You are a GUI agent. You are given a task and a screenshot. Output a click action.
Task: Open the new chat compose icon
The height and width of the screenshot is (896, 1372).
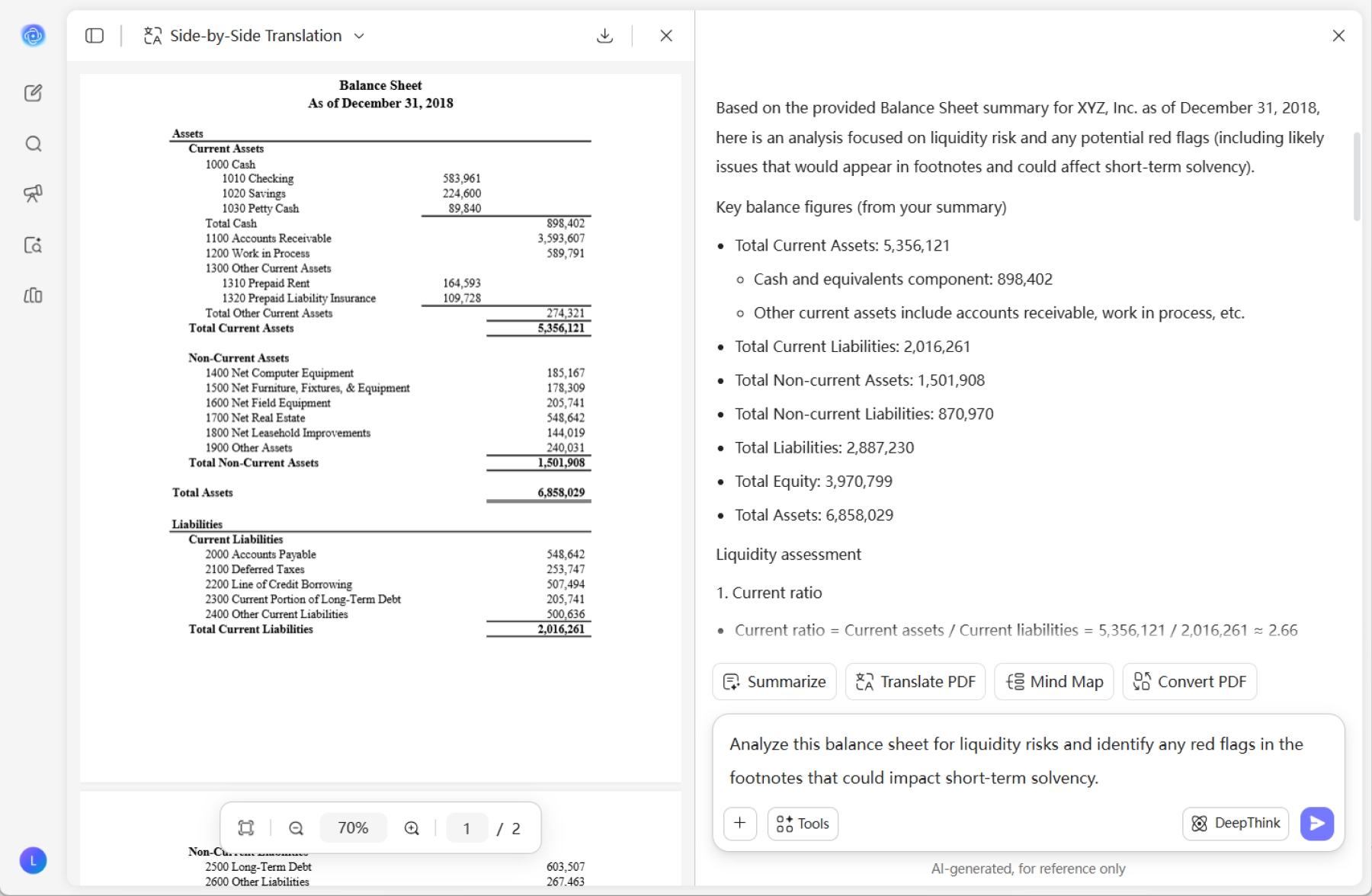(x=33, y=93)
